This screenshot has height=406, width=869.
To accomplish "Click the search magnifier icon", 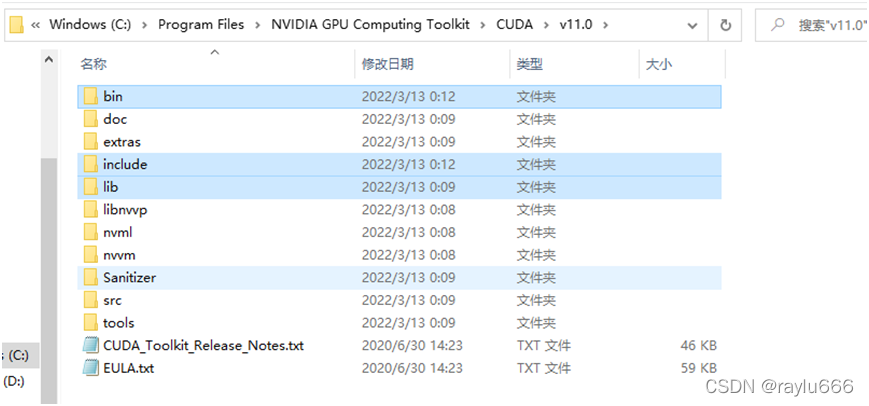I will click(x=778, y=24).
